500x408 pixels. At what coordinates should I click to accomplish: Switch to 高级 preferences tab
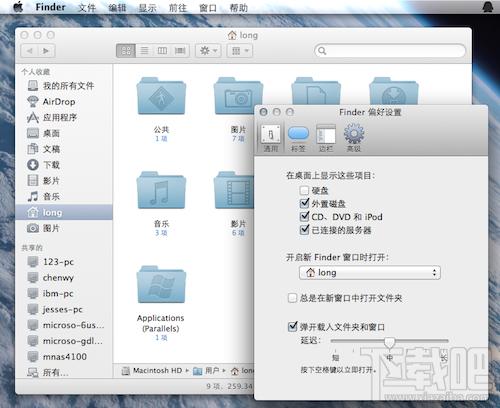pyautogui.click(x=354, y=138)
